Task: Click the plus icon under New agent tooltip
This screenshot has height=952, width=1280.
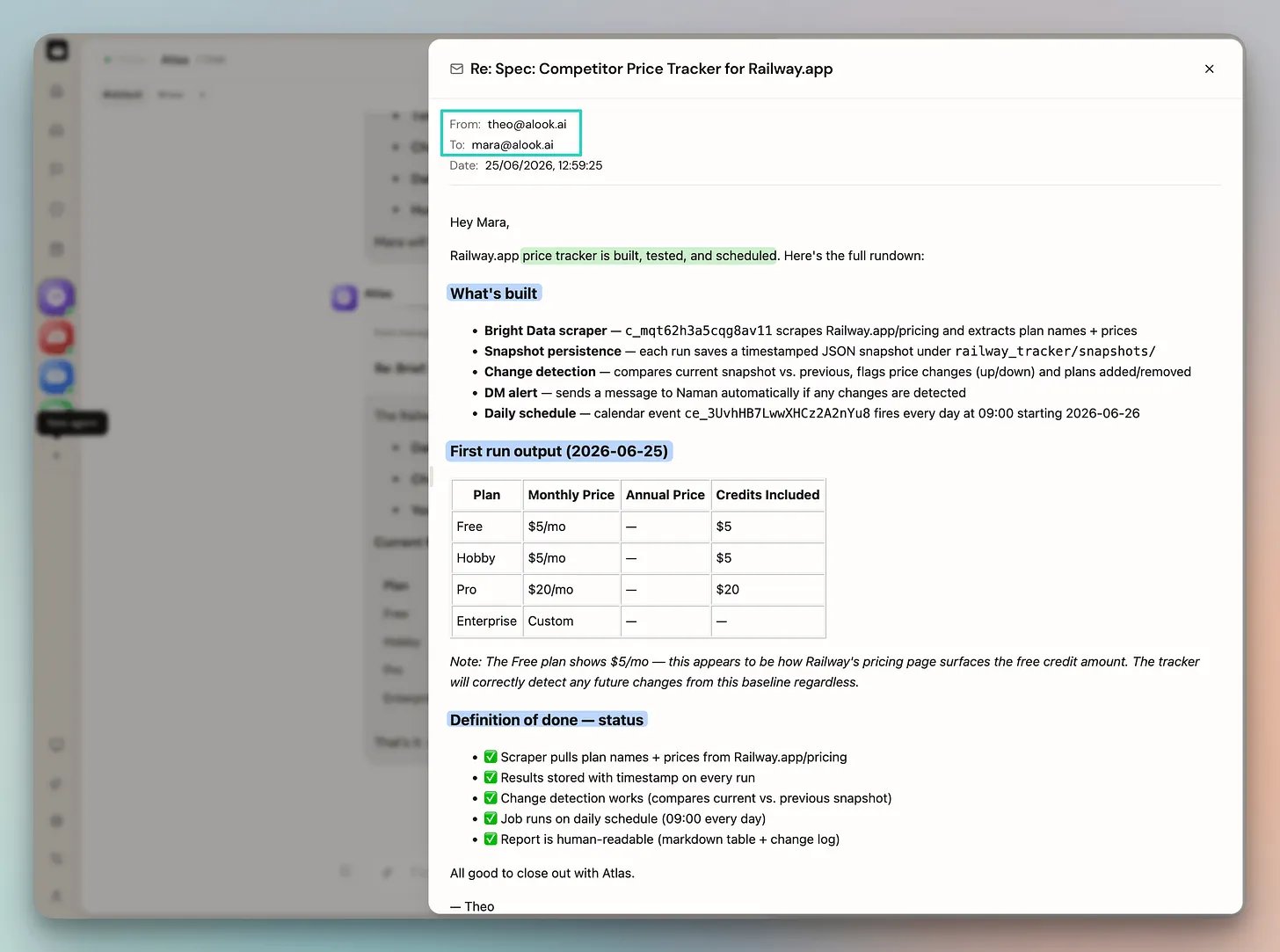Action: click(56, 455)
